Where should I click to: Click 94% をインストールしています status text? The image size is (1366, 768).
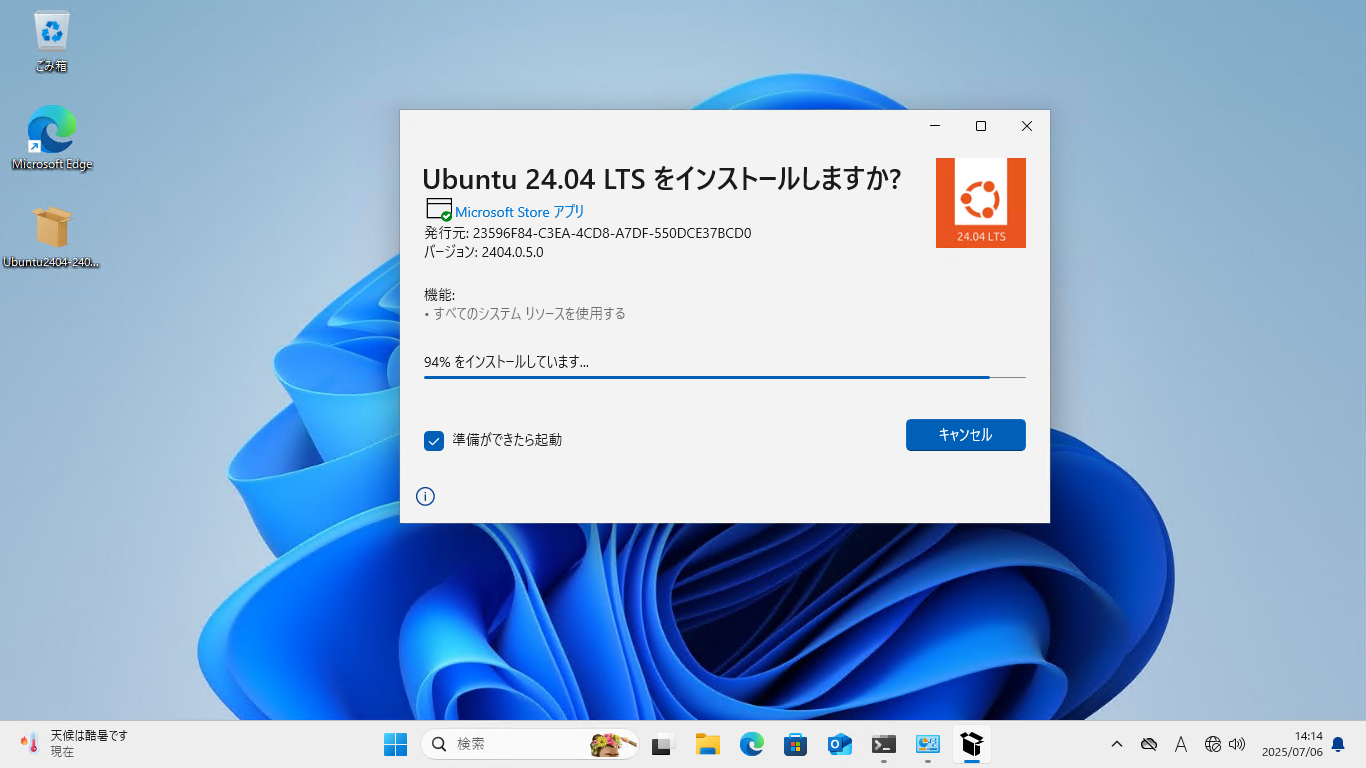pos(506,362)
